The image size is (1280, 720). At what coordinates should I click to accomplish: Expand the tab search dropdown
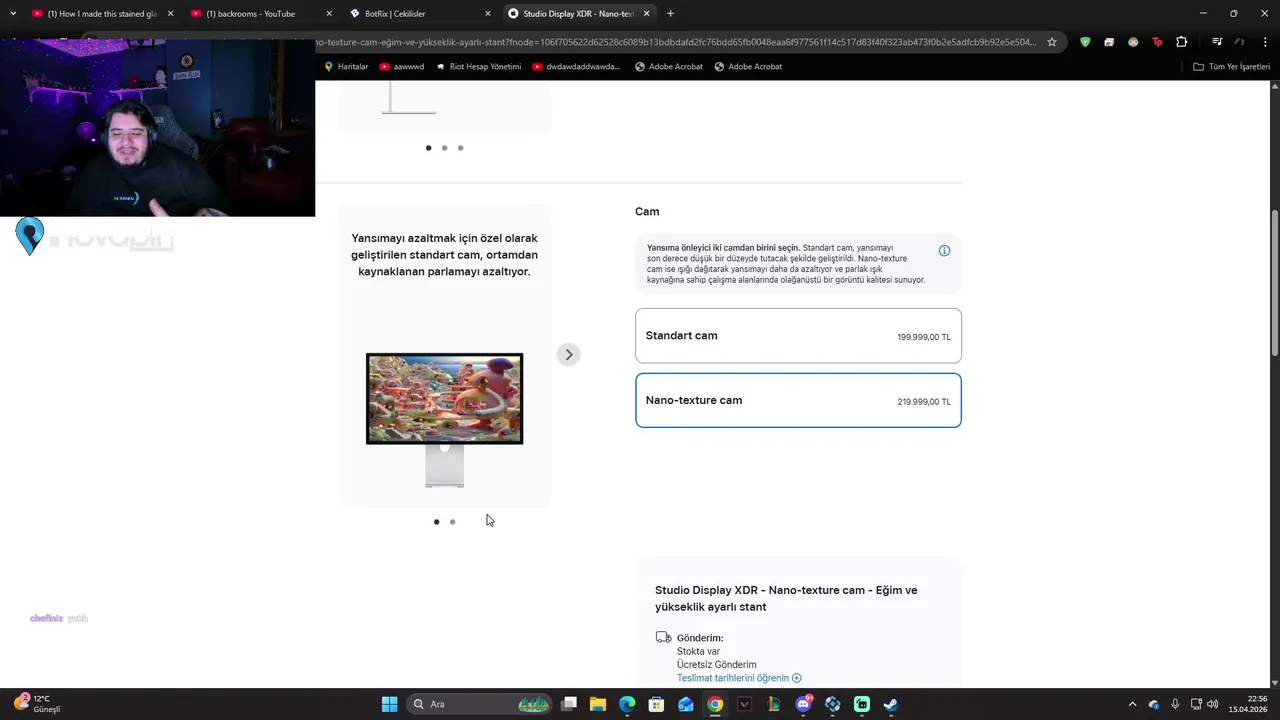pos(13,14)
